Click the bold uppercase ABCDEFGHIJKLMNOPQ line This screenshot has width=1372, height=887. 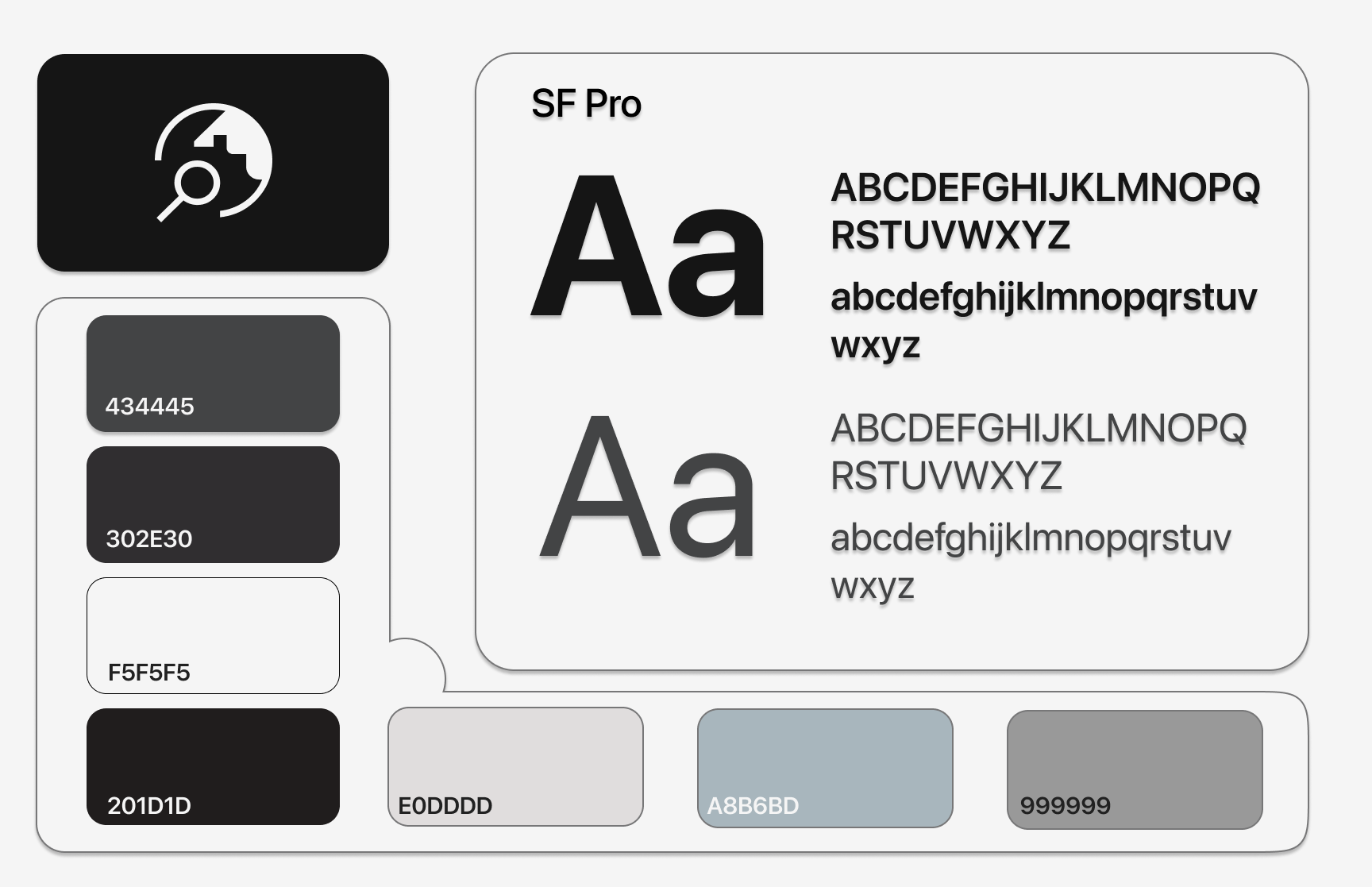point(1046,188)
